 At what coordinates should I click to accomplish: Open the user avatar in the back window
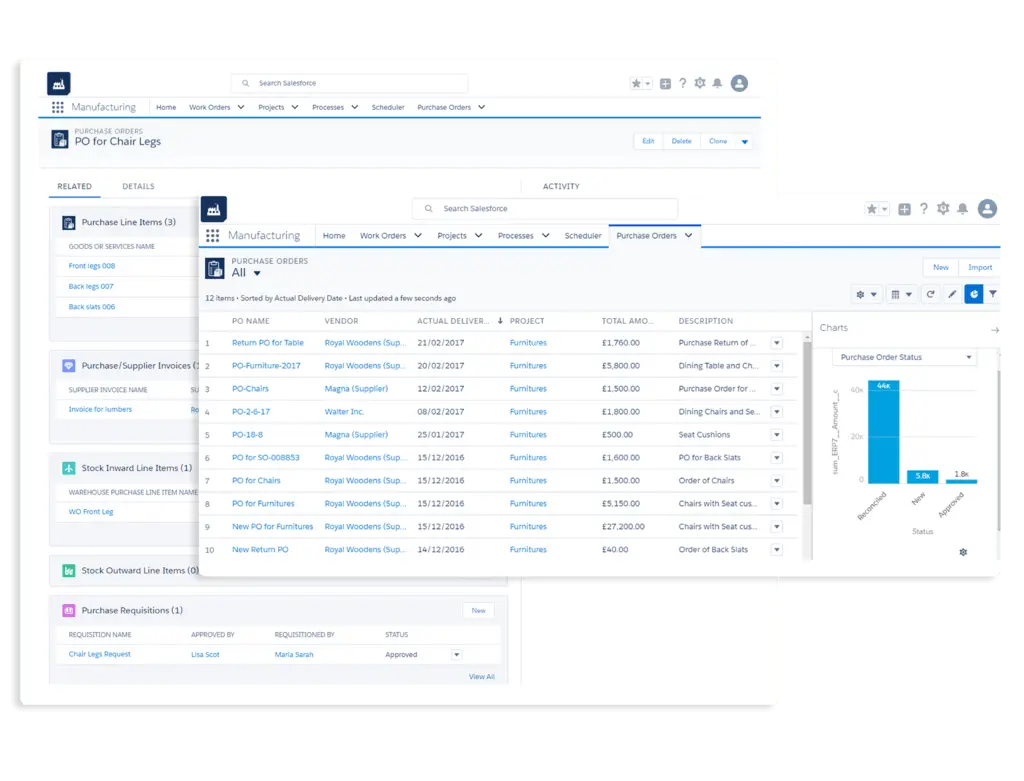[739, 84]
